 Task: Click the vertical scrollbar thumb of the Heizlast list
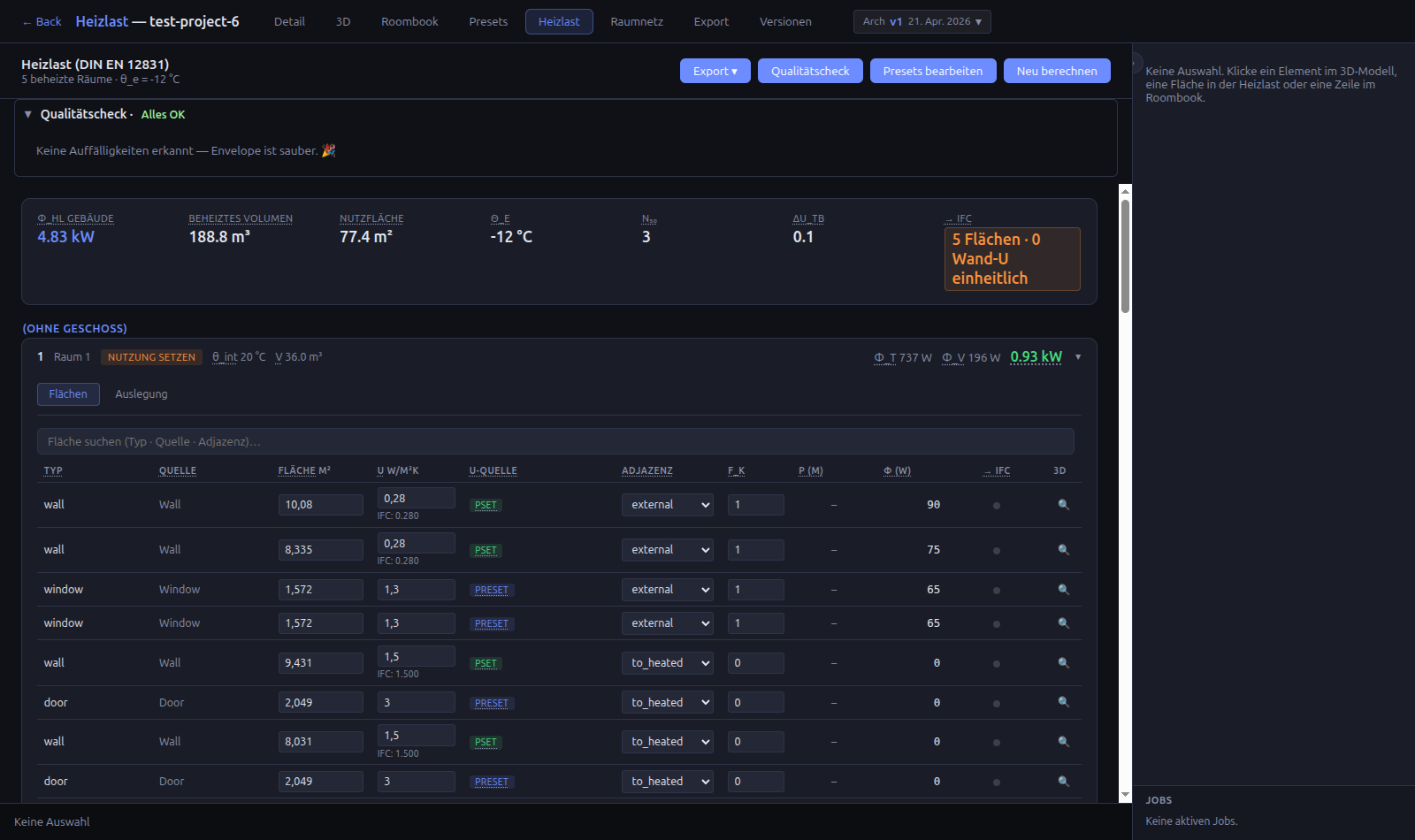click(x=1125, y=256)
